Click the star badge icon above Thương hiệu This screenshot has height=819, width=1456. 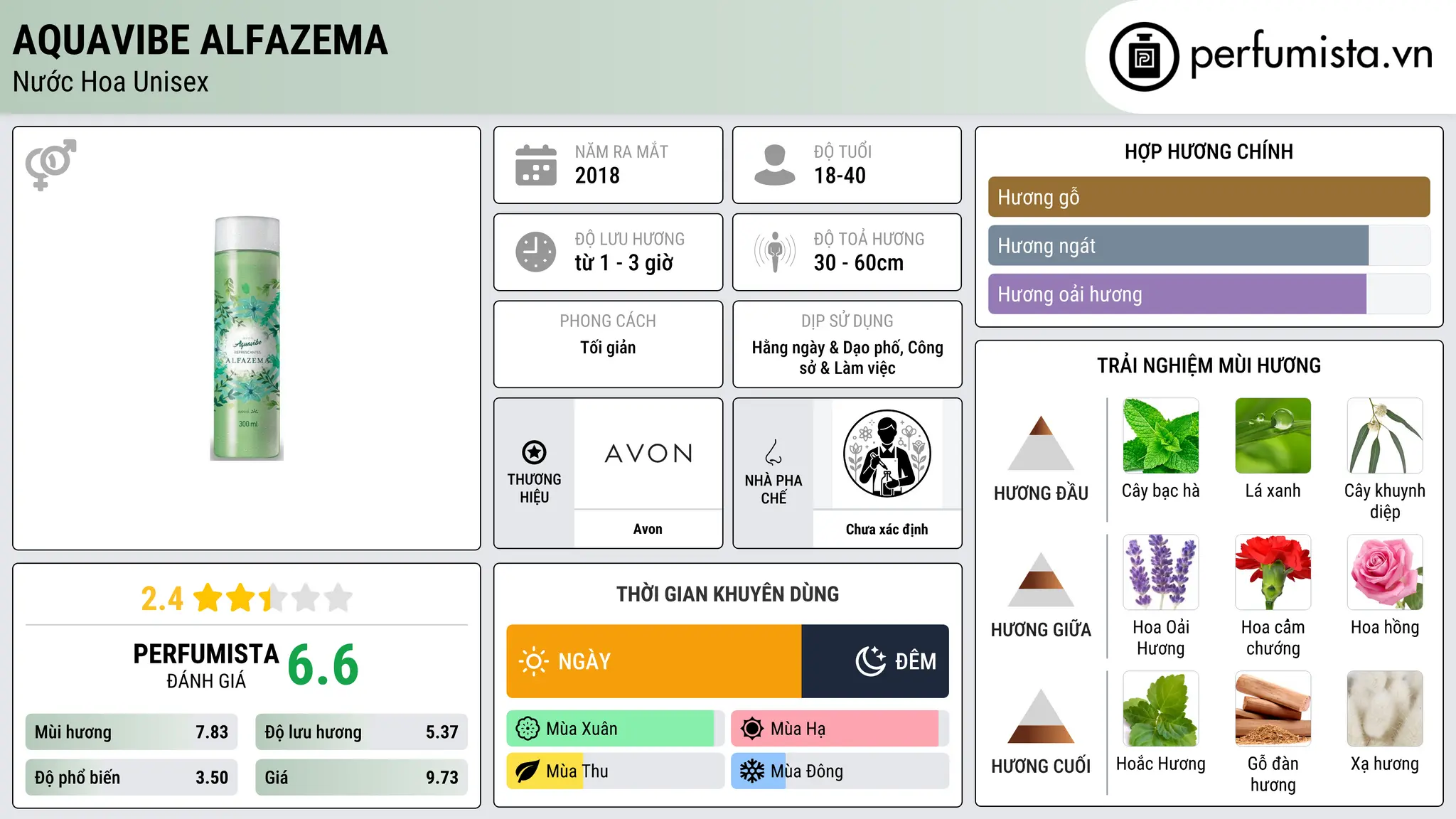pyautogui.click(x=534, y=452)
